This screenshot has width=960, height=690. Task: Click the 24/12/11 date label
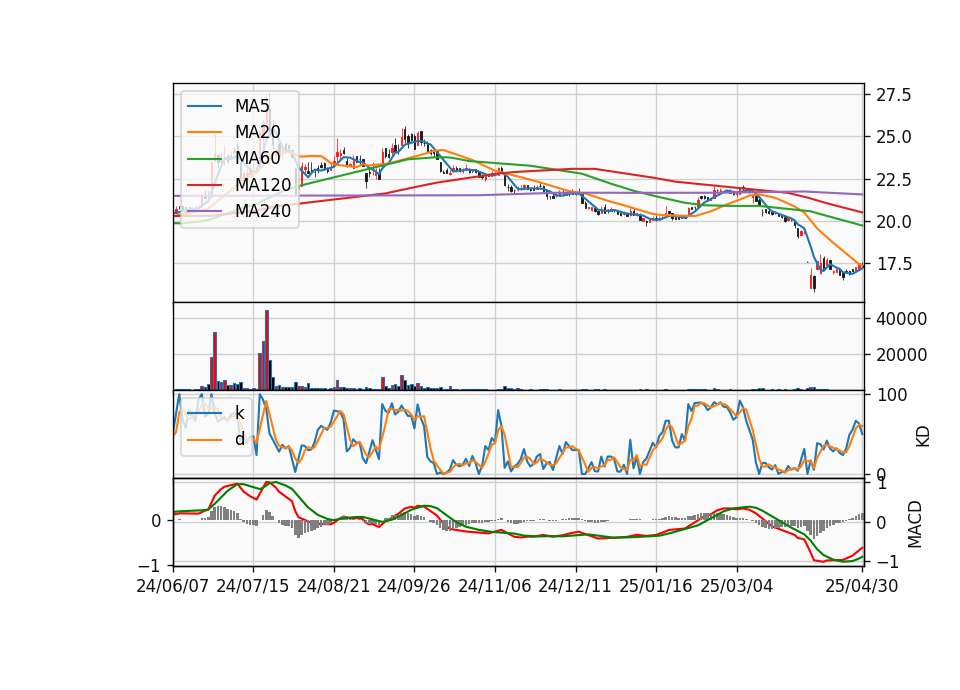(x=575, y=587)
